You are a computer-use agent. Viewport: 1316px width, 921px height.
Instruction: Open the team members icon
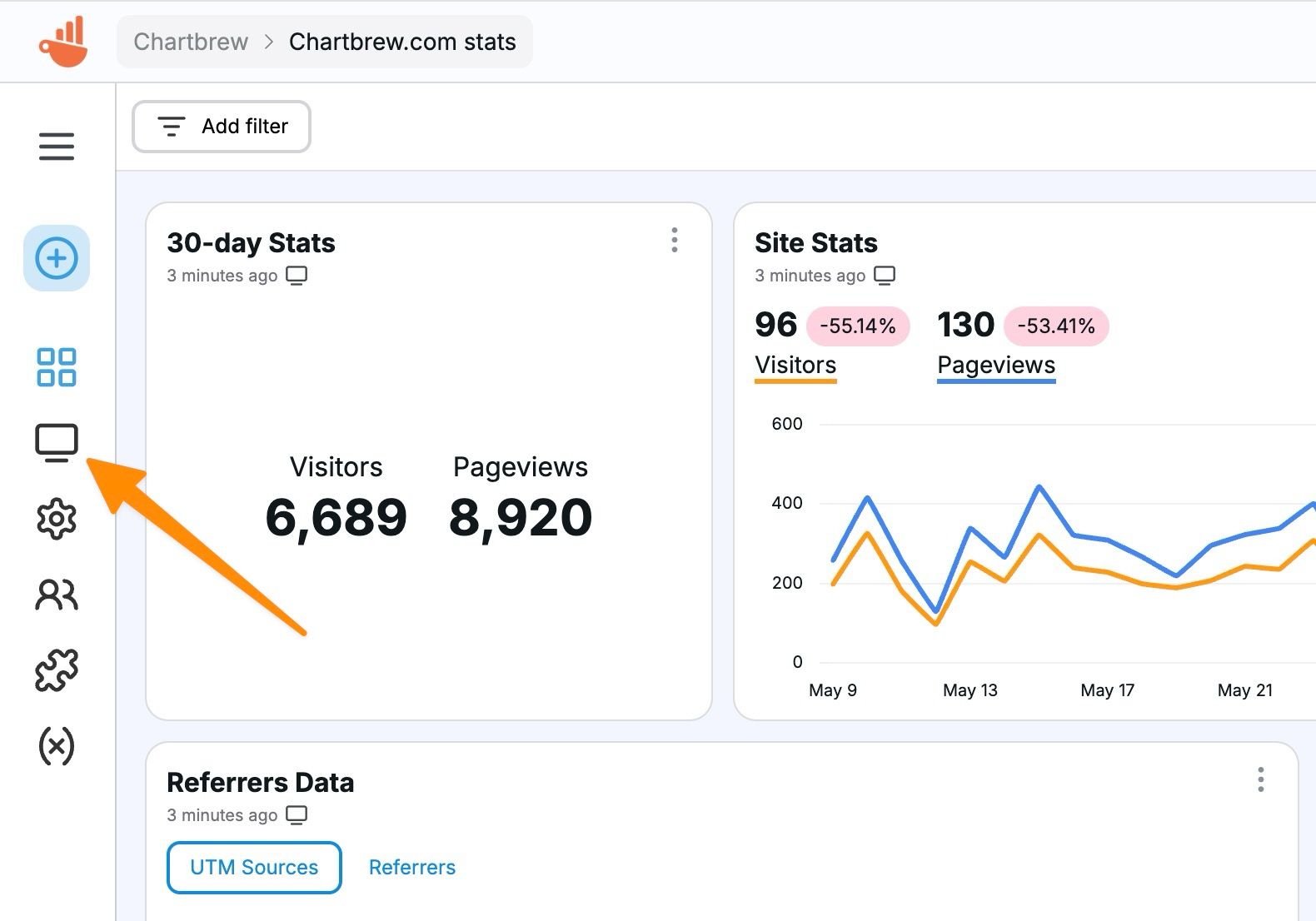point(57,595)
